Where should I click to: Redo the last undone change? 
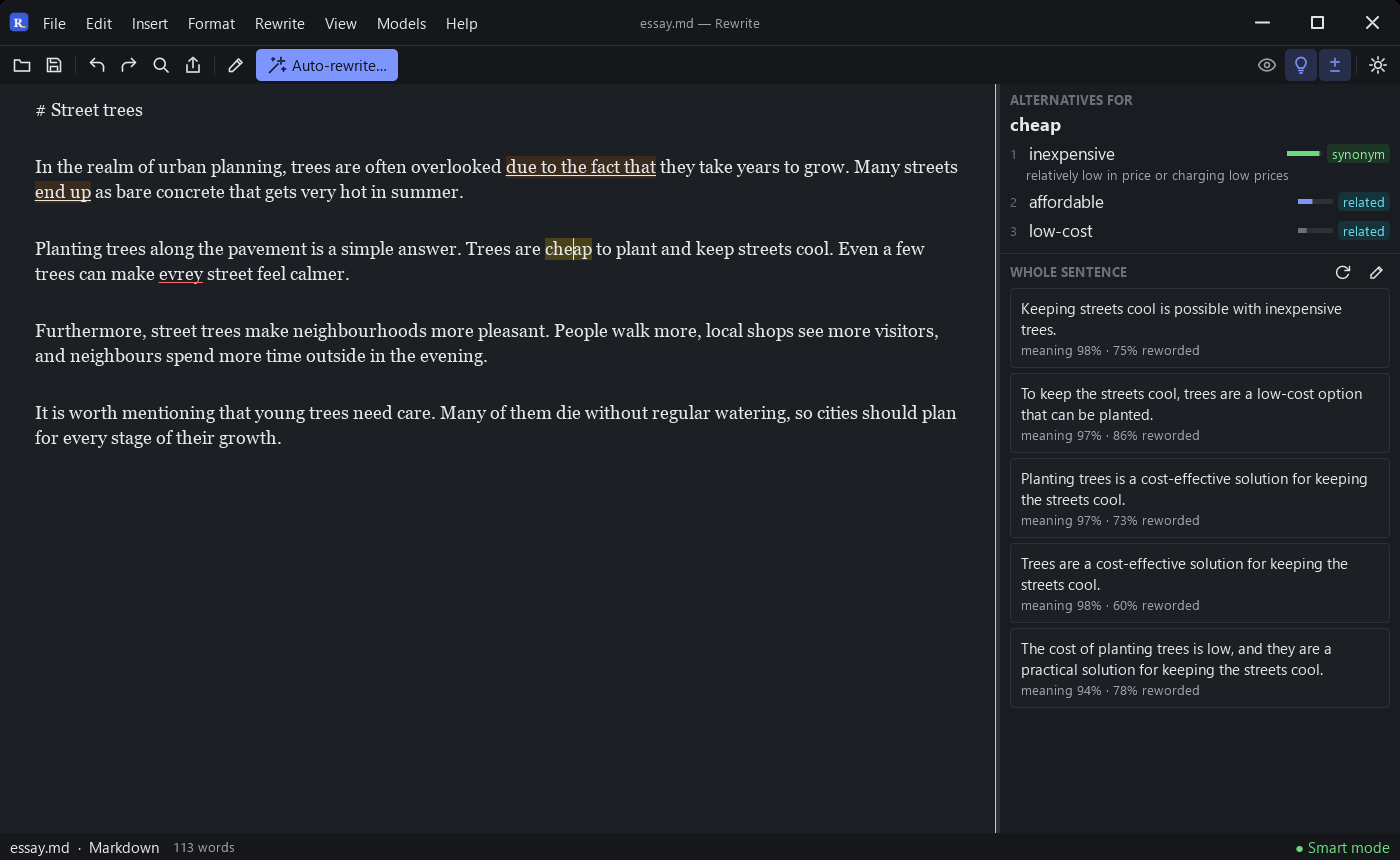click(x=129, y=66)
